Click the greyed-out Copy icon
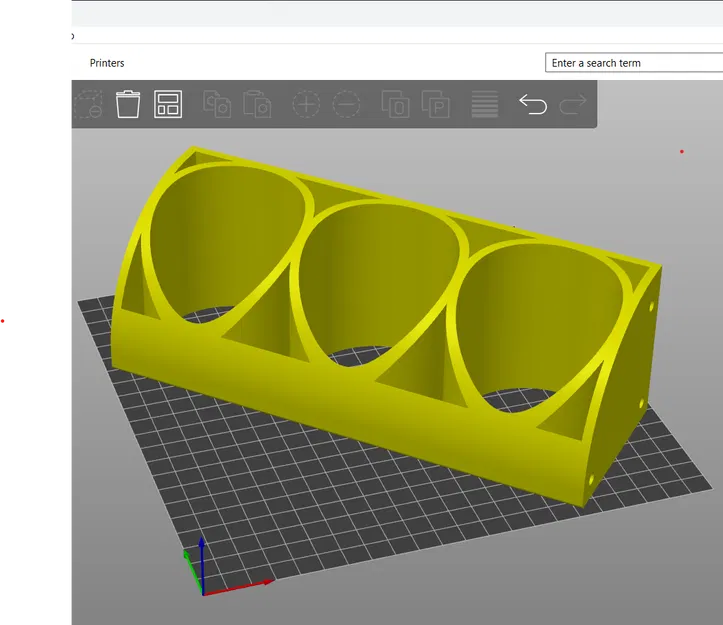 pos(217,104)
